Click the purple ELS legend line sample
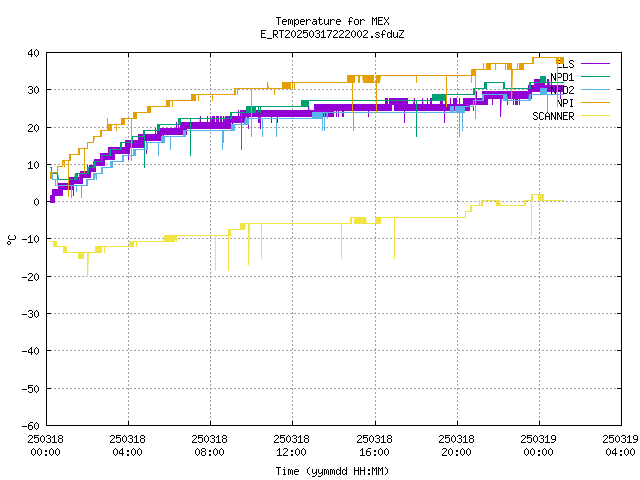640x480 pixels. [595, 64]
